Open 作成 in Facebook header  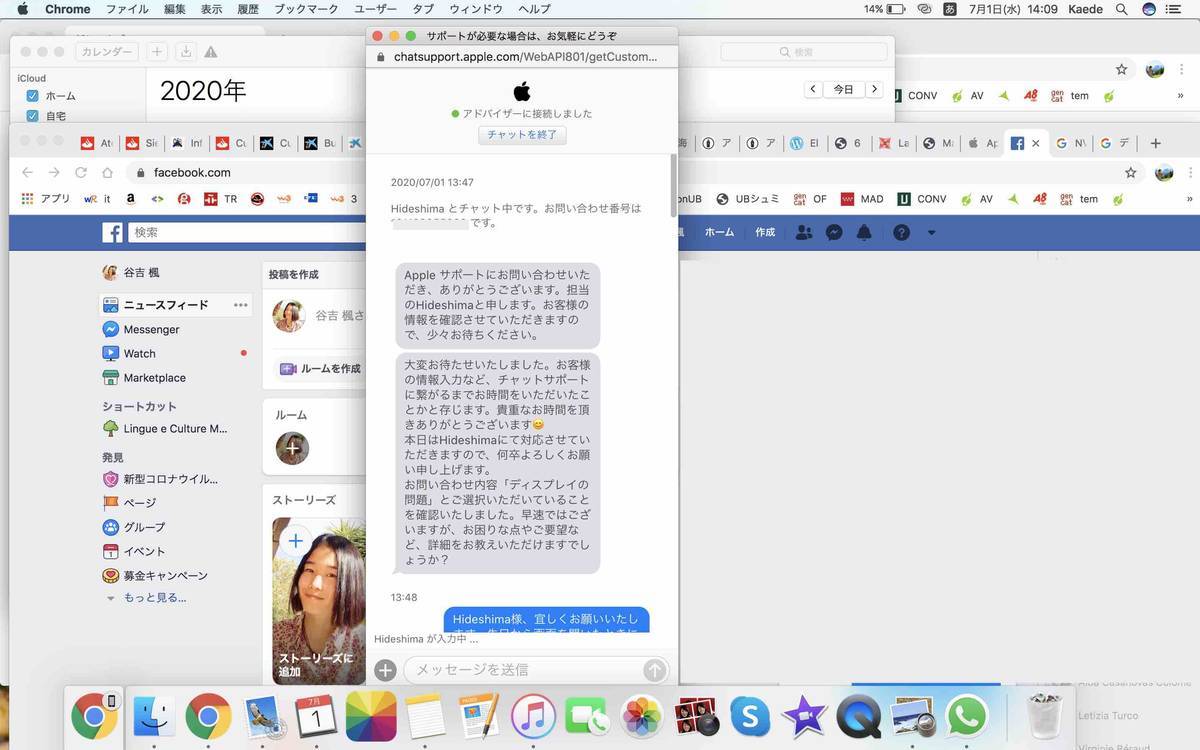tap(765, 232)
